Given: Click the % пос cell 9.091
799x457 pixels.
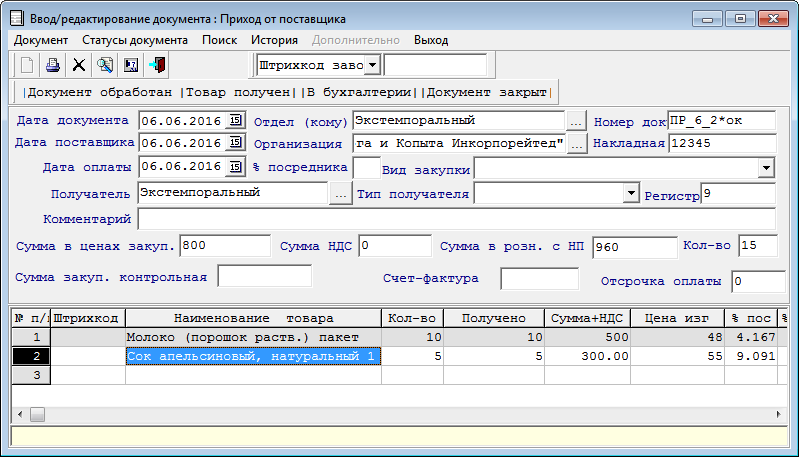Looking at the screenshot, I should click(751, 356).
